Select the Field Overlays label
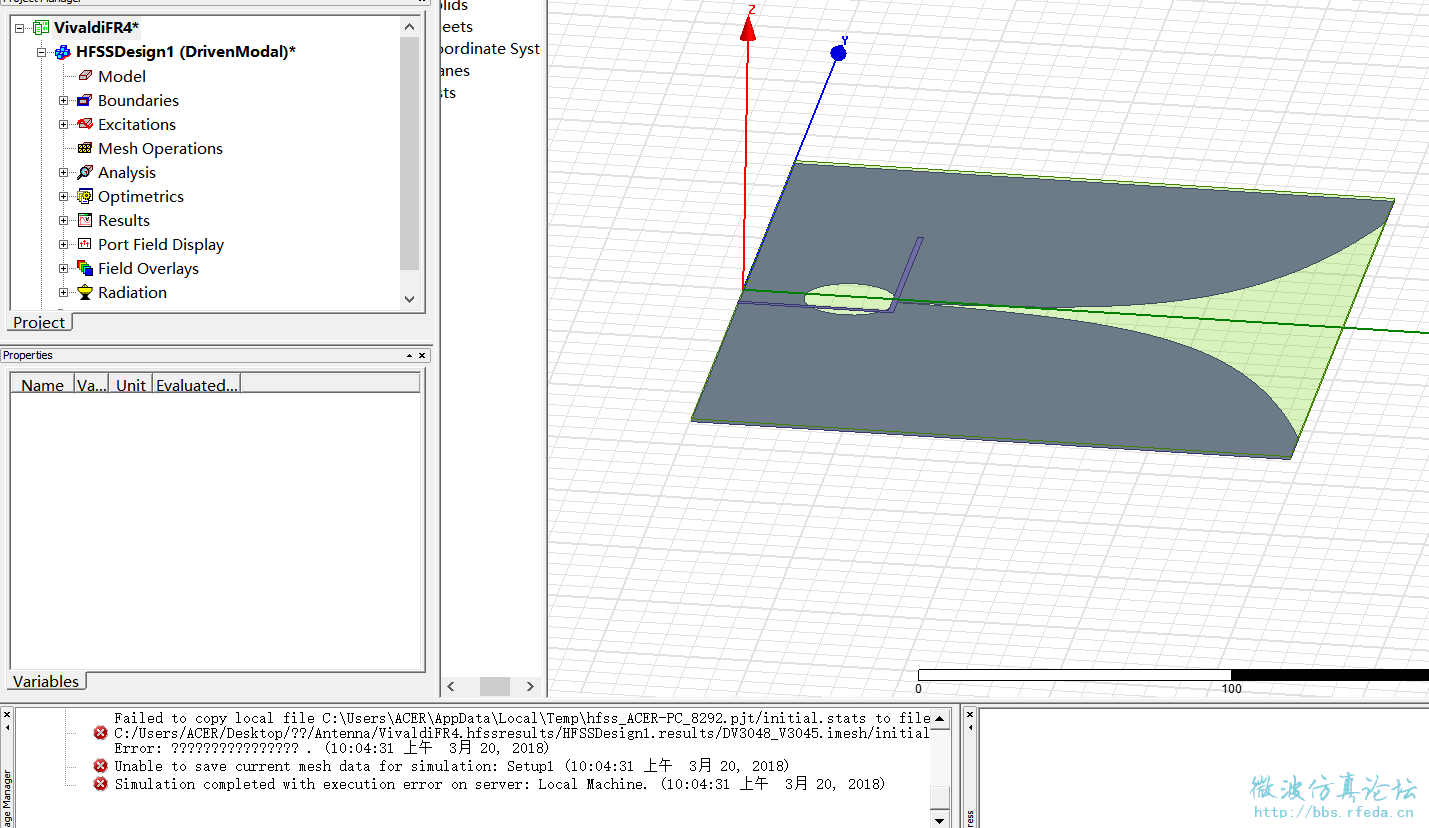This screenshot has height=828, width=1429. [148, 268]
